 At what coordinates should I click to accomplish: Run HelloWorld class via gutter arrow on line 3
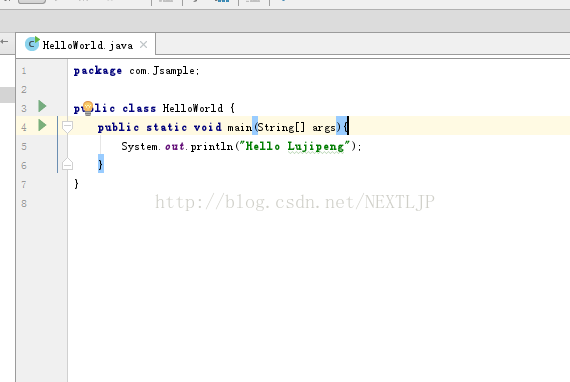coord(42,106)
